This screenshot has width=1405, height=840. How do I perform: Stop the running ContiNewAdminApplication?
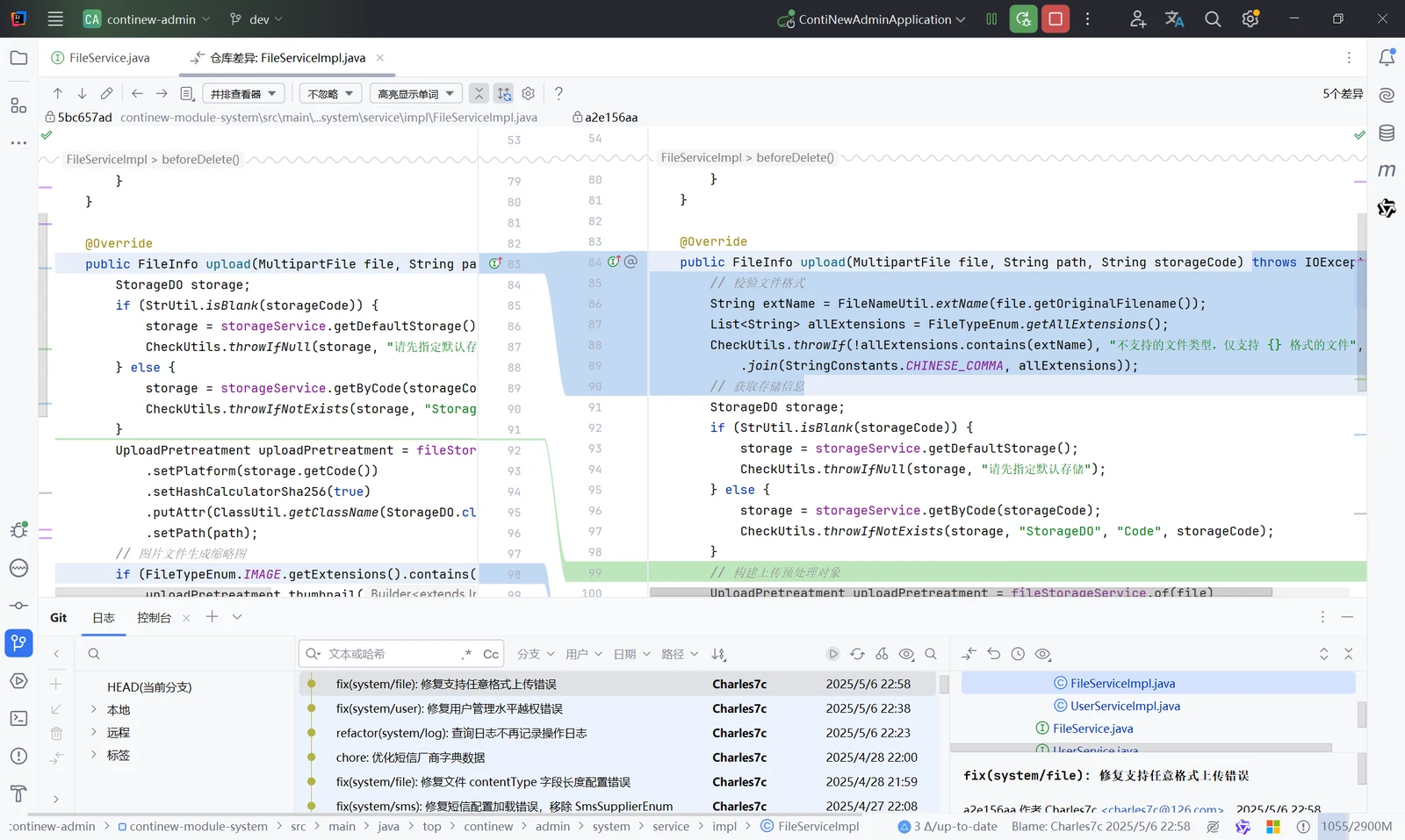pos(1056,18)
